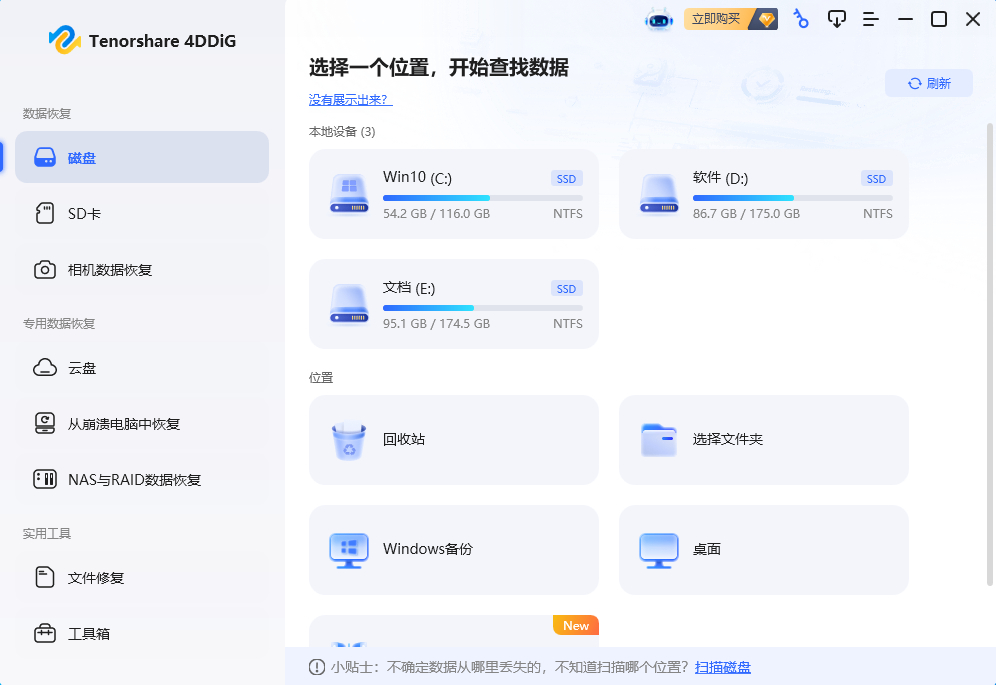Choose 回收站 recycle bin location
996x685 pixels.
point(454,440)
